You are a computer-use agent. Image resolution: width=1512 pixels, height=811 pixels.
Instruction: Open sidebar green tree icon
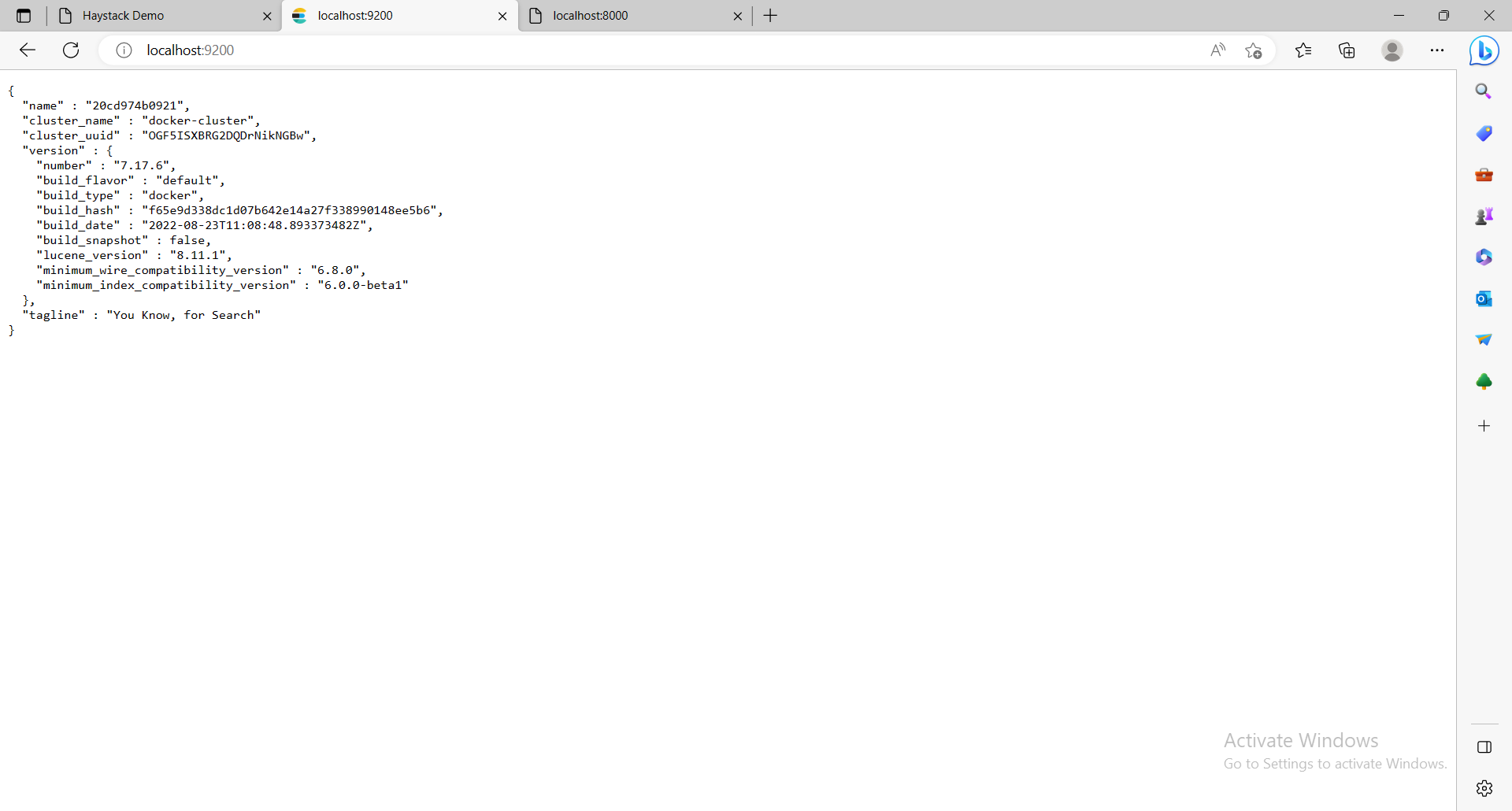(1484, 382)
